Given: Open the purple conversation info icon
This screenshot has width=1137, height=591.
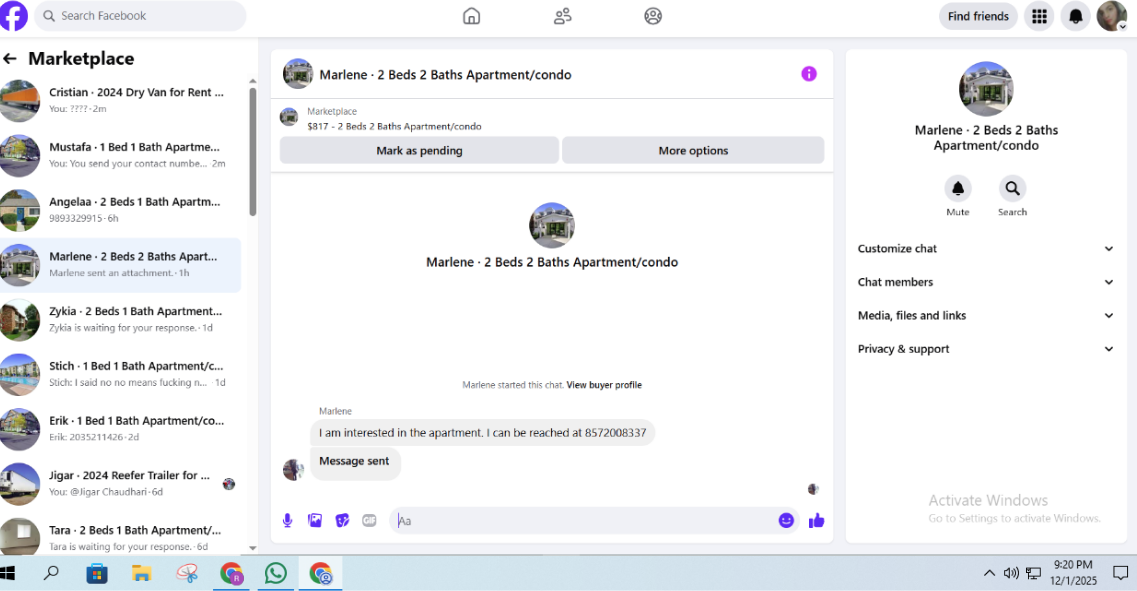Looking at the screenshot, I should [809, 74].
